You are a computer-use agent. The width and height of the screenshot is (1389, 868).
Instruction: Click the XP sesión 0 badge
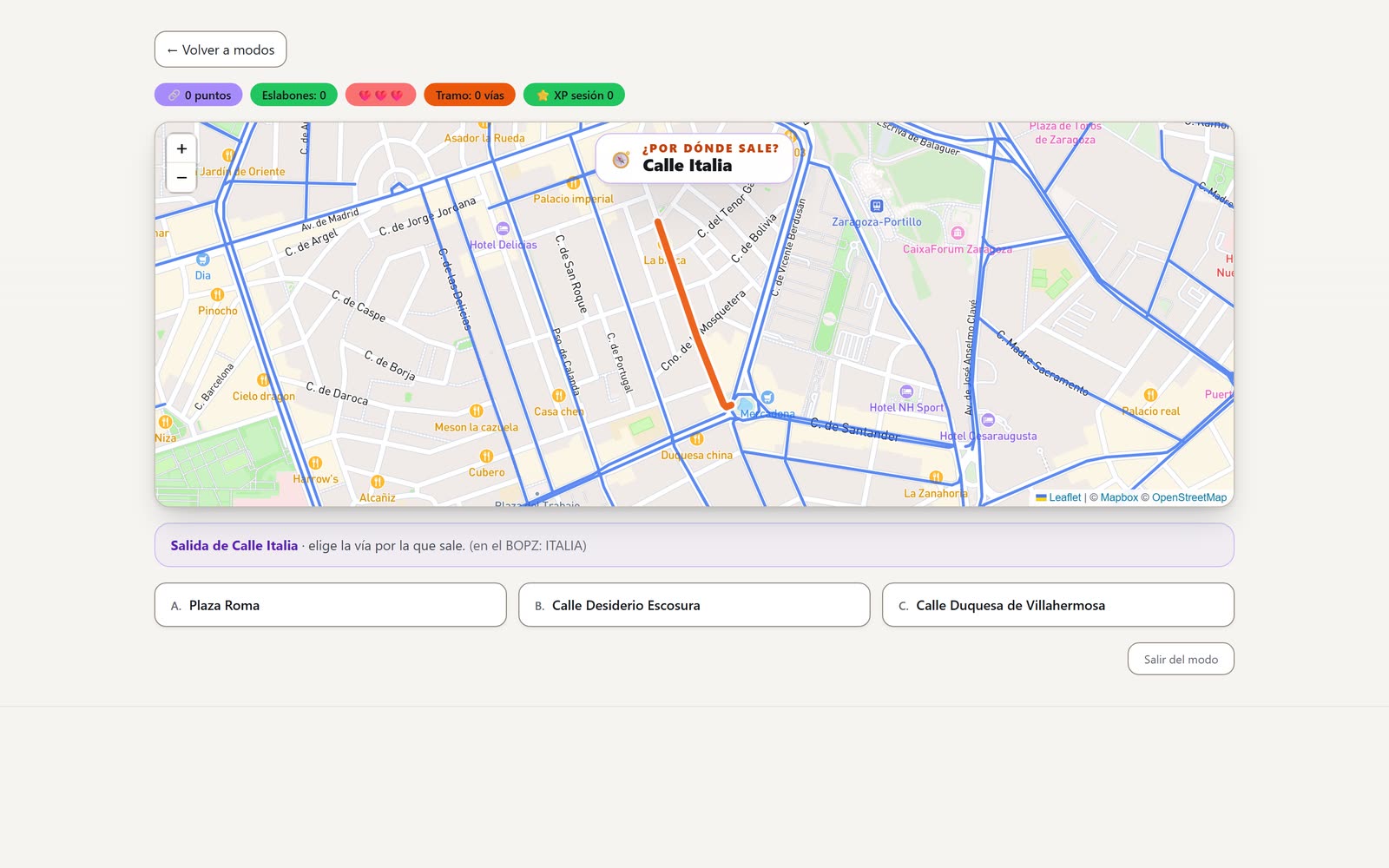(574, 95)
